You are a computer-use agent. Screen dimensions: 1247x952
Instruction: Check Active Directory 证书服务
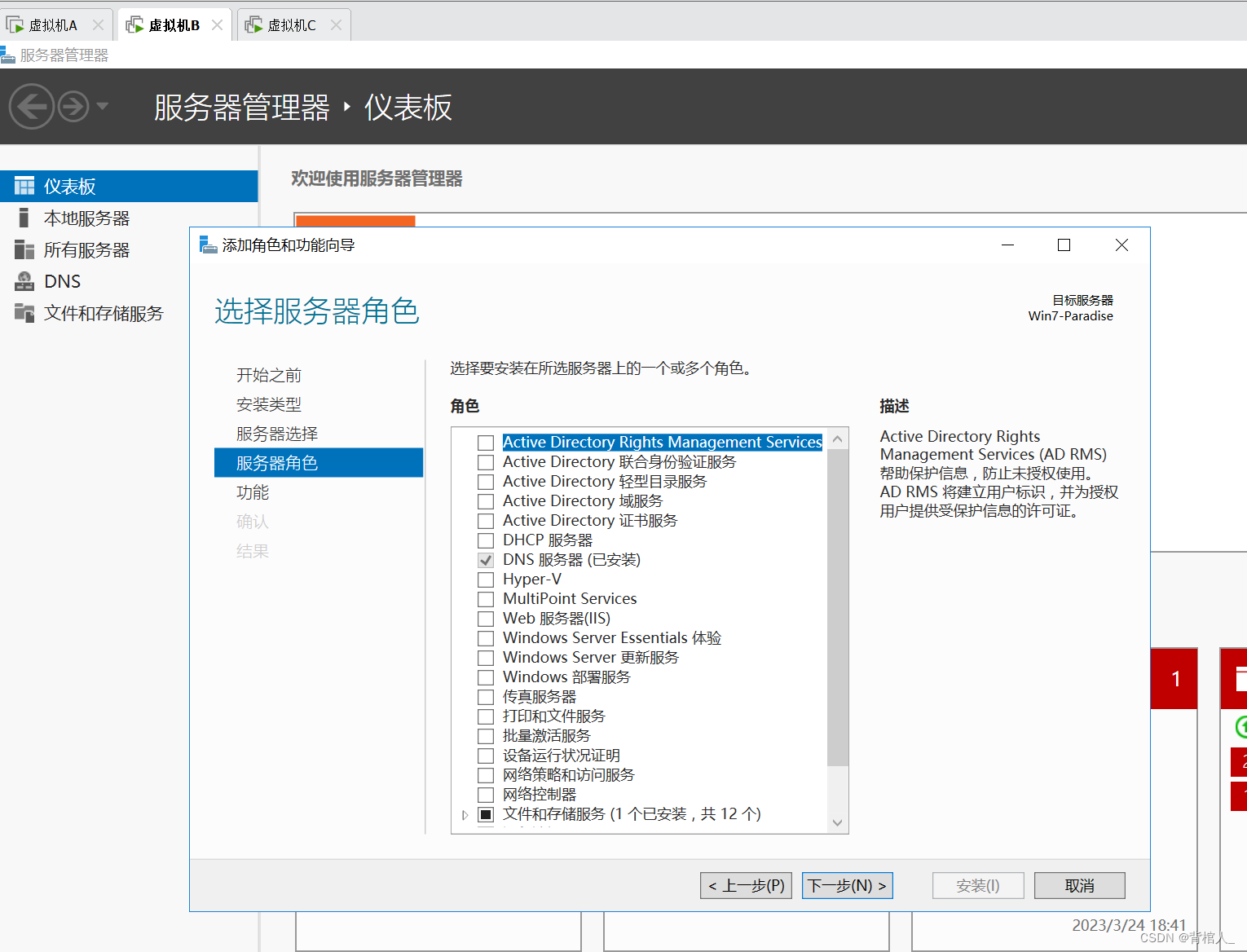pyautogui.click(x=486, y=521)
